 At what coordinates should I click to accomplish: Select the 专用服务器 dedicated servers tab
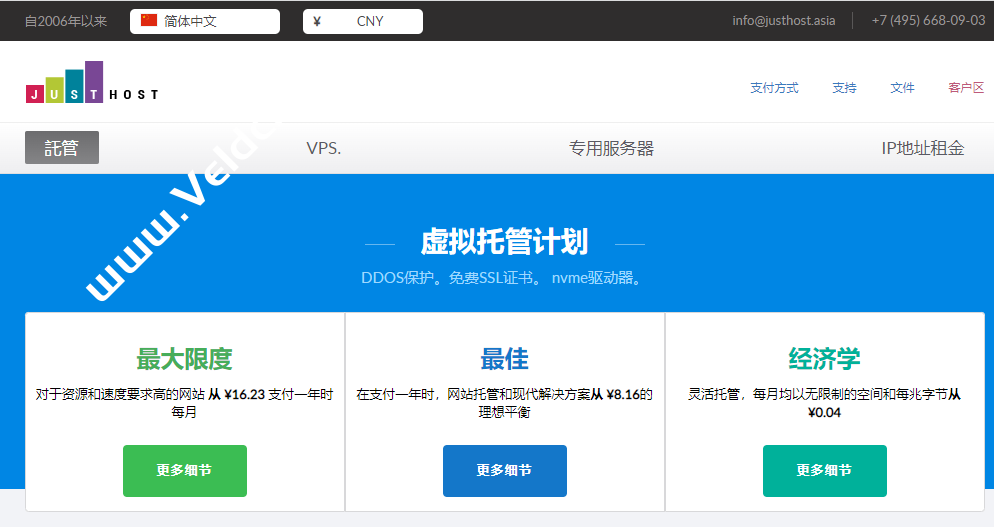[611, 148]
